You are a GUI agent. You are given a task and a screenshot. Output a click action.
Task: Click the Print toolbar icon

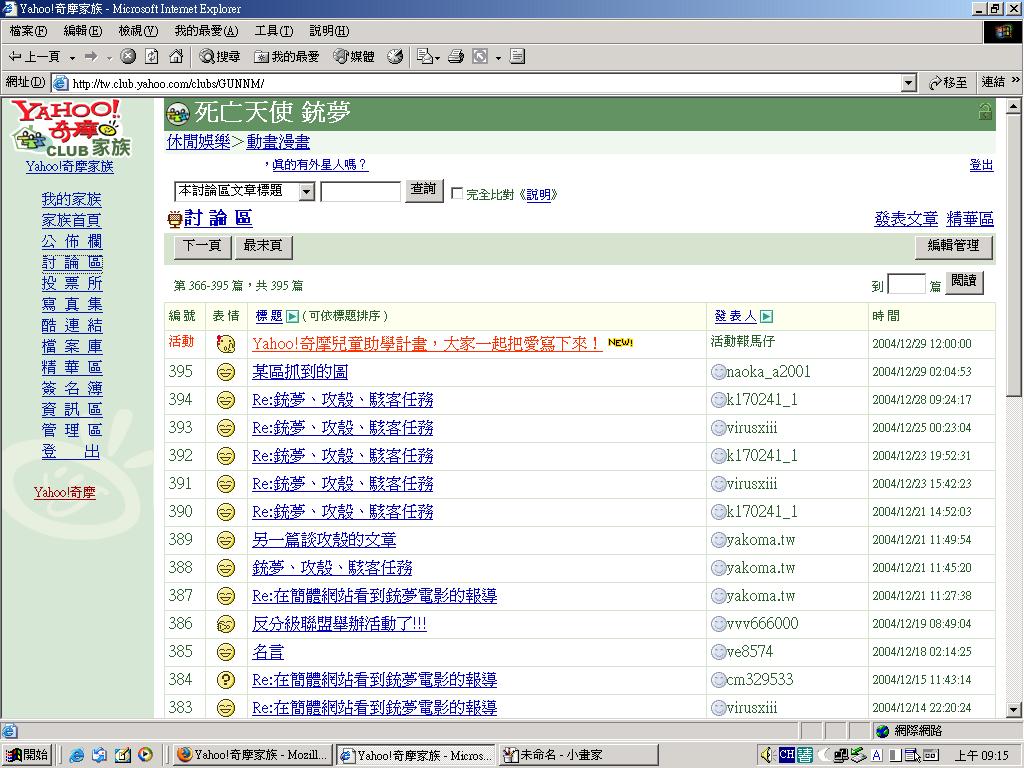[x=456, y=57]
